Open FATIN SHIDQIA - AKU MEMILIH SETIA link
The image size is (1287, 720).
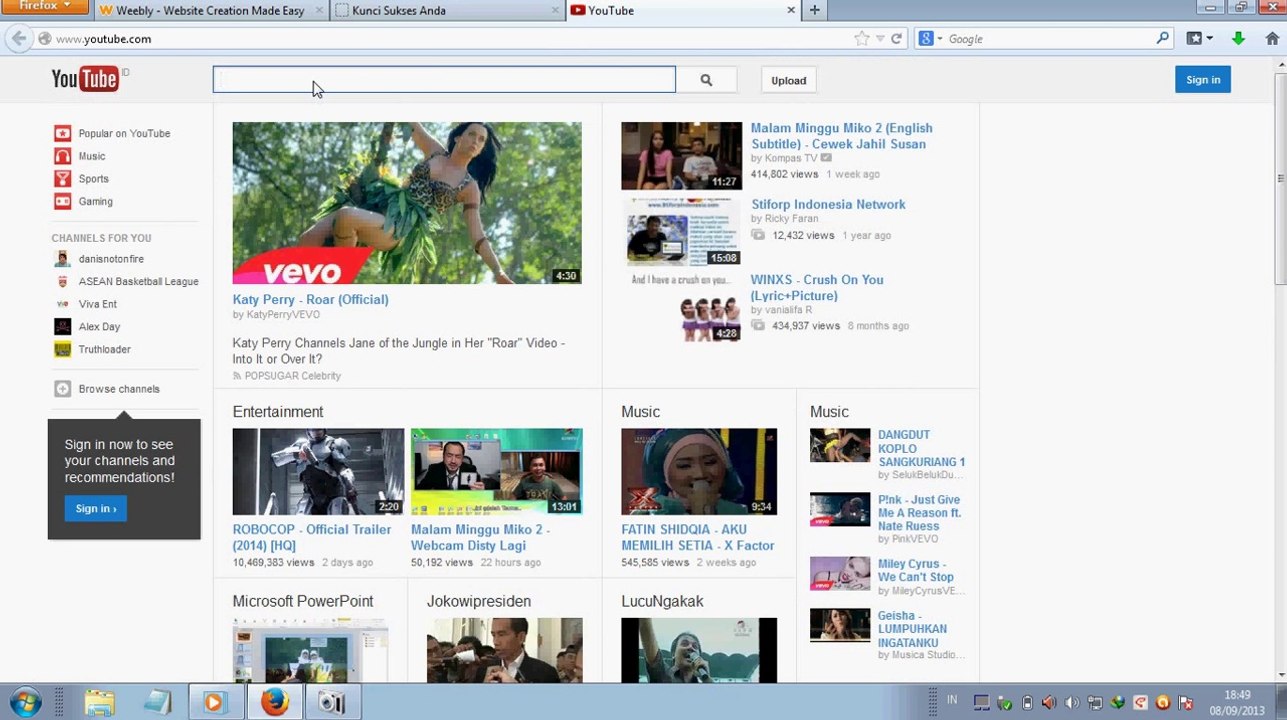[698, 537]
